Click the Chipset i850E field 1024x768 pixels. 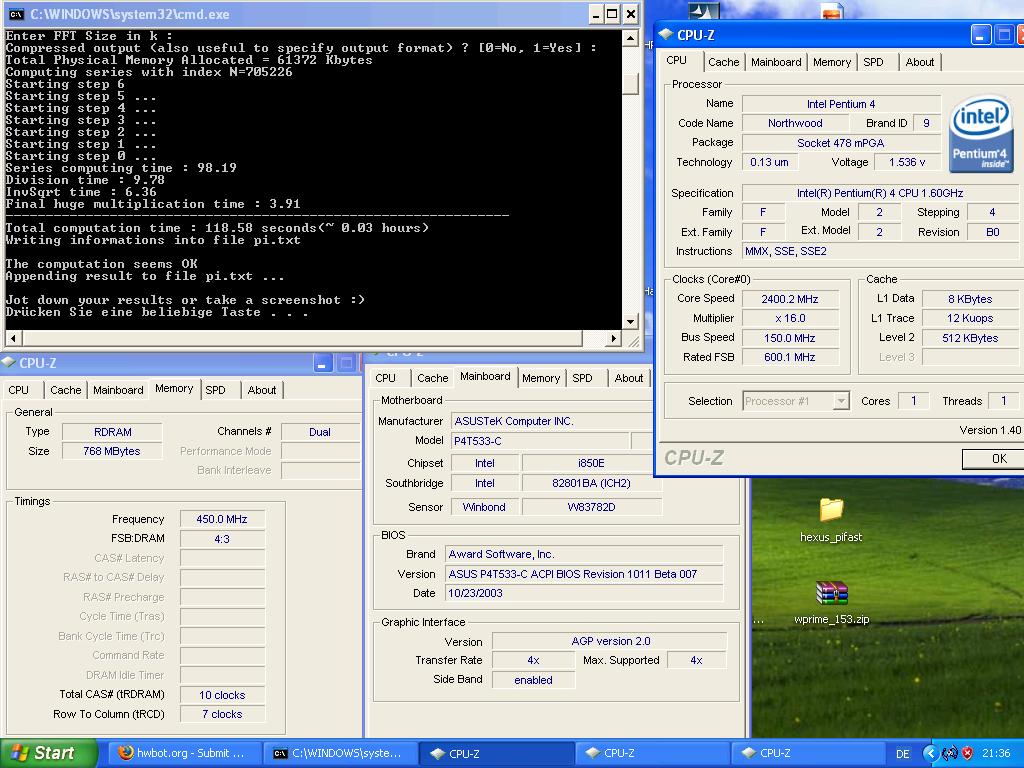point(591,463)
